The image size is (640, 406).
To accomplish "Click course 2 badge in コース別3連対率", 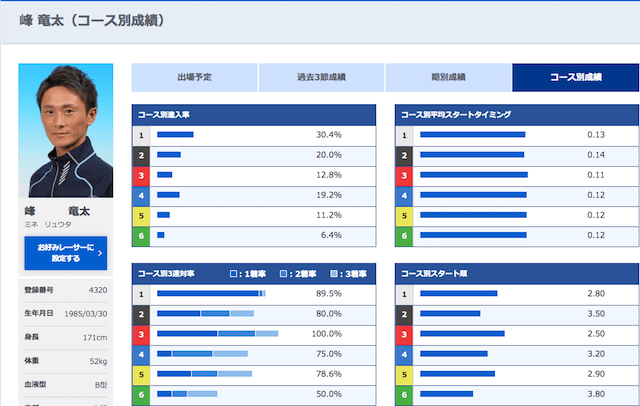I will coord(141,314).
